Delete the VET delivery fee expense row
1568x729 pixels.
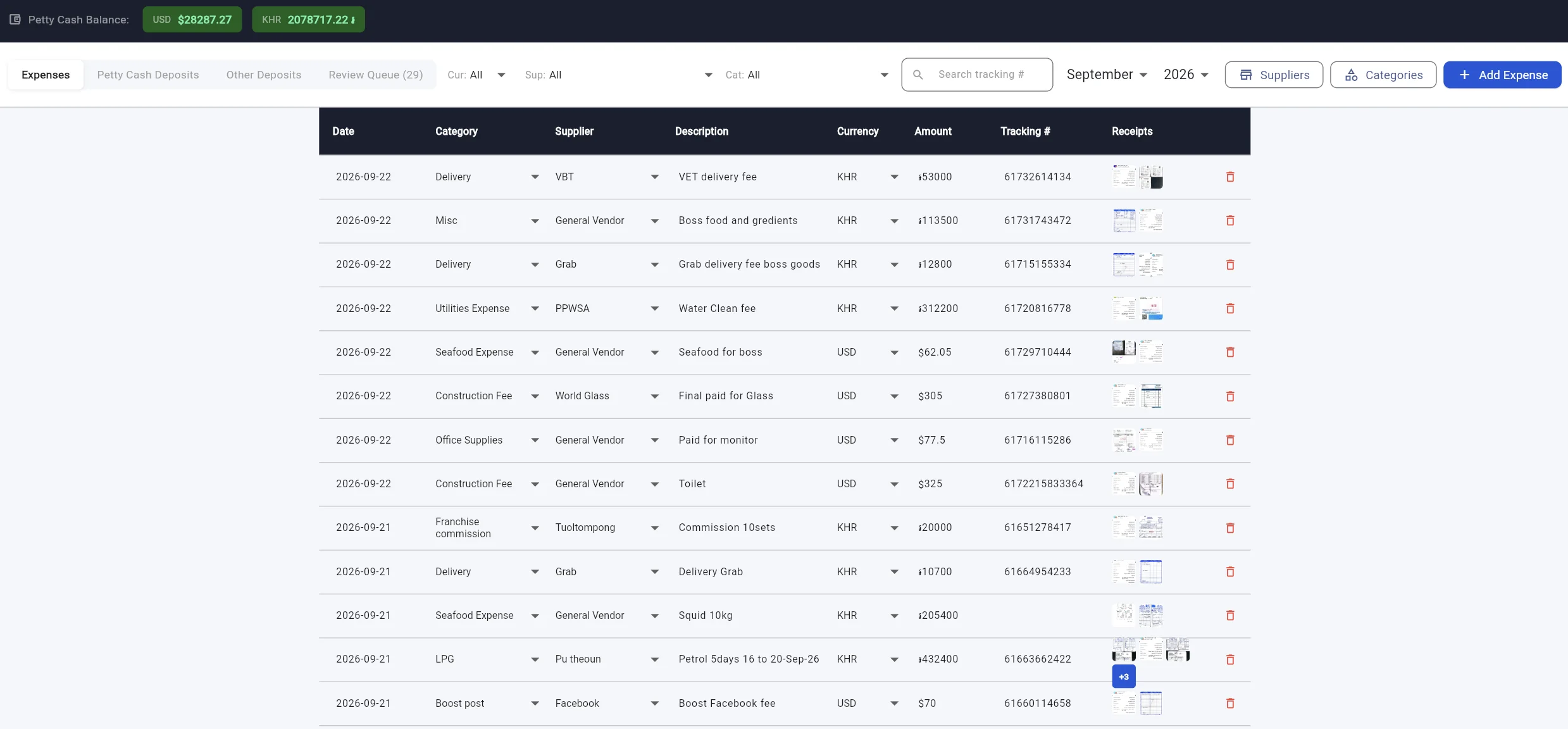[x=1230, y=177]
